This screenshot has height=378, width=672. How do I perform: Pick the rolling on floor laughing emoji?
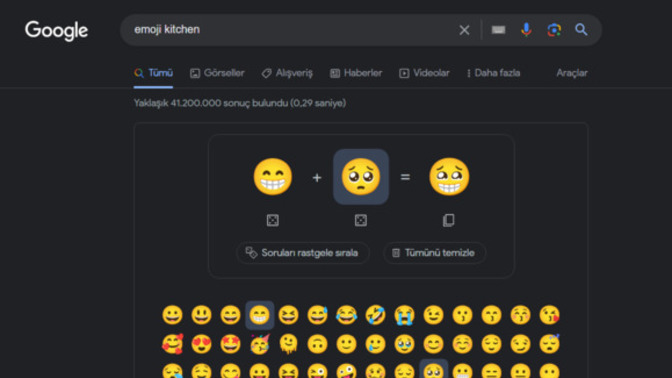point(375,315)
